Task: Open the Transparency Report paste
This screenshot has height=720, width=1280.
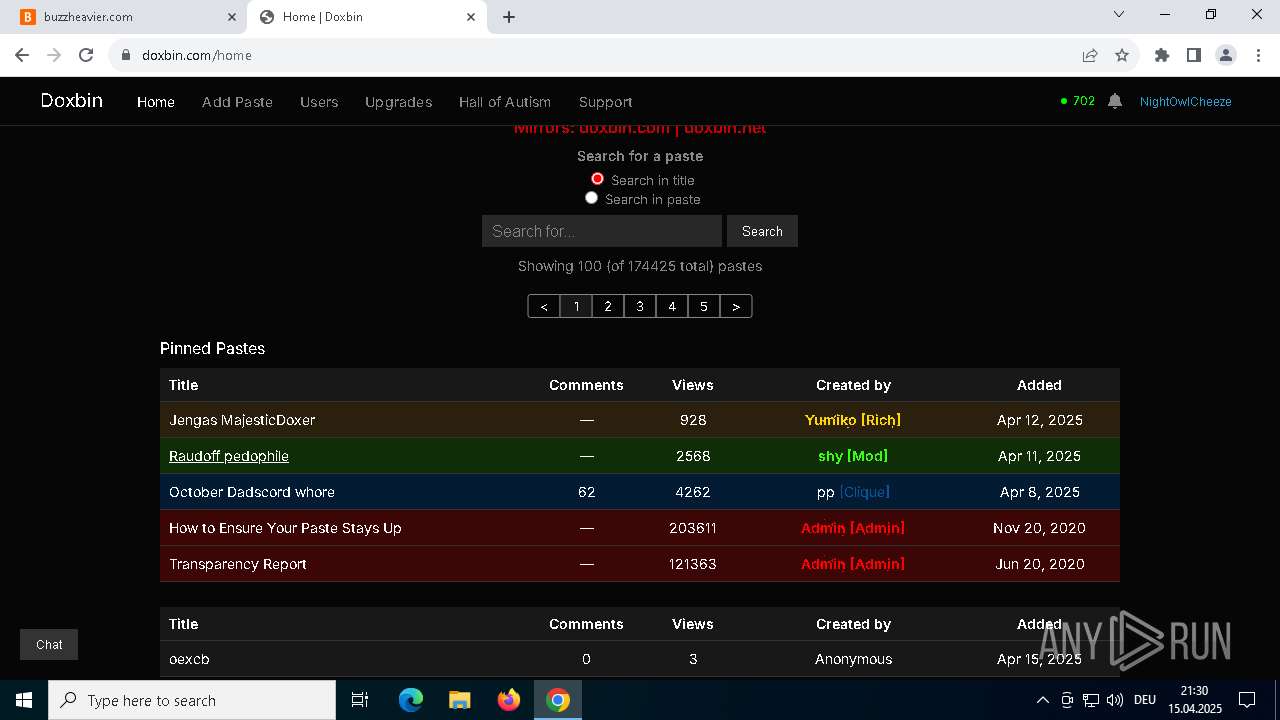Action: [238, 564]
